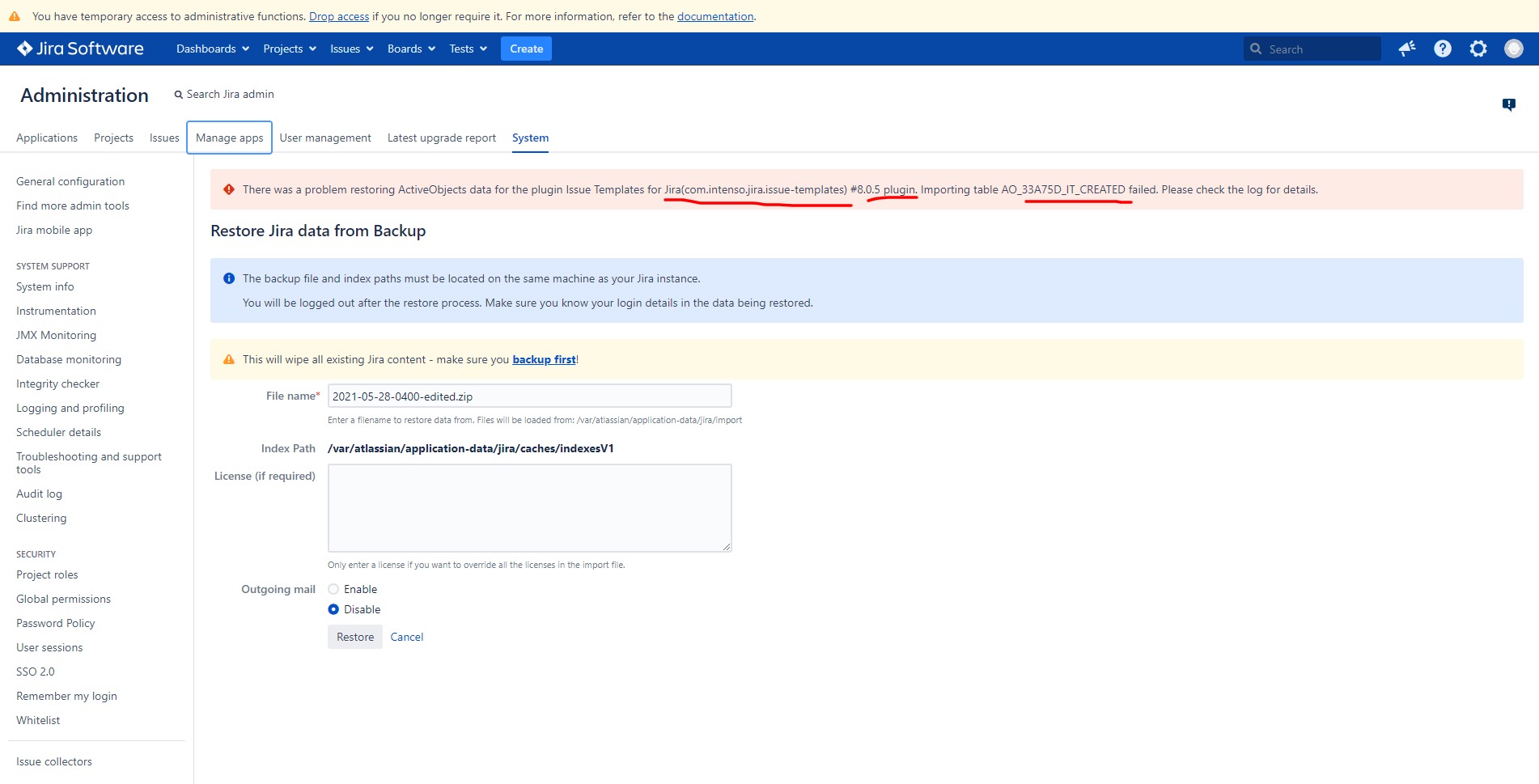Expand the Projects dropdown in top navigation
Screen dimensions: 1539x784
tap(290, 49)
